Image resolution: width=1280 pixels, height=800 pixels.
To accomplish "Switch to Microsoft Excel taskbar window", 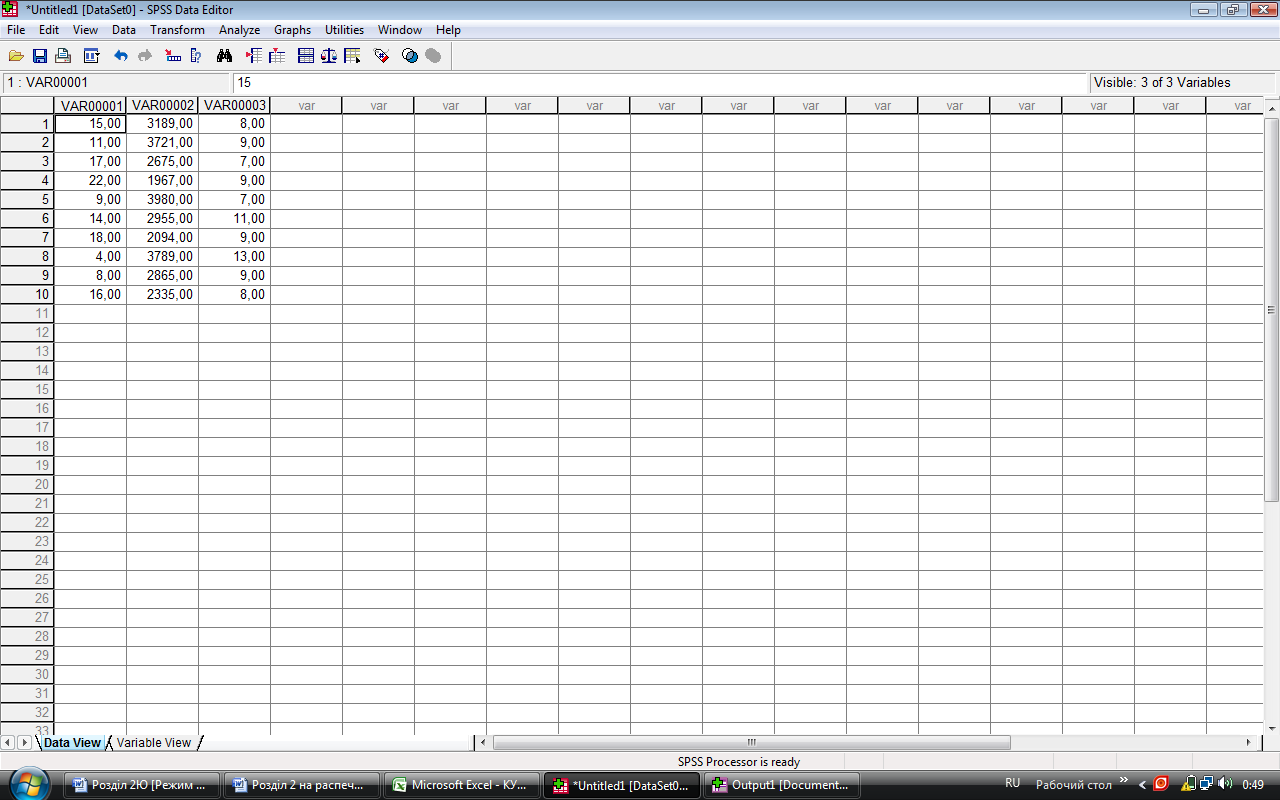I will click(461, 785).
